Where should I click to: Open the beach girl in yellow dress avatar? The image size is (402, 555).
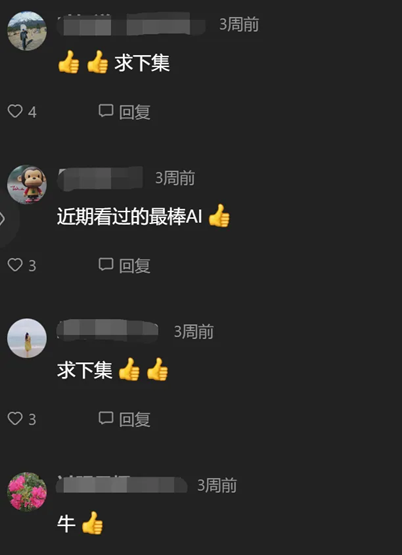tap(27, 338)
